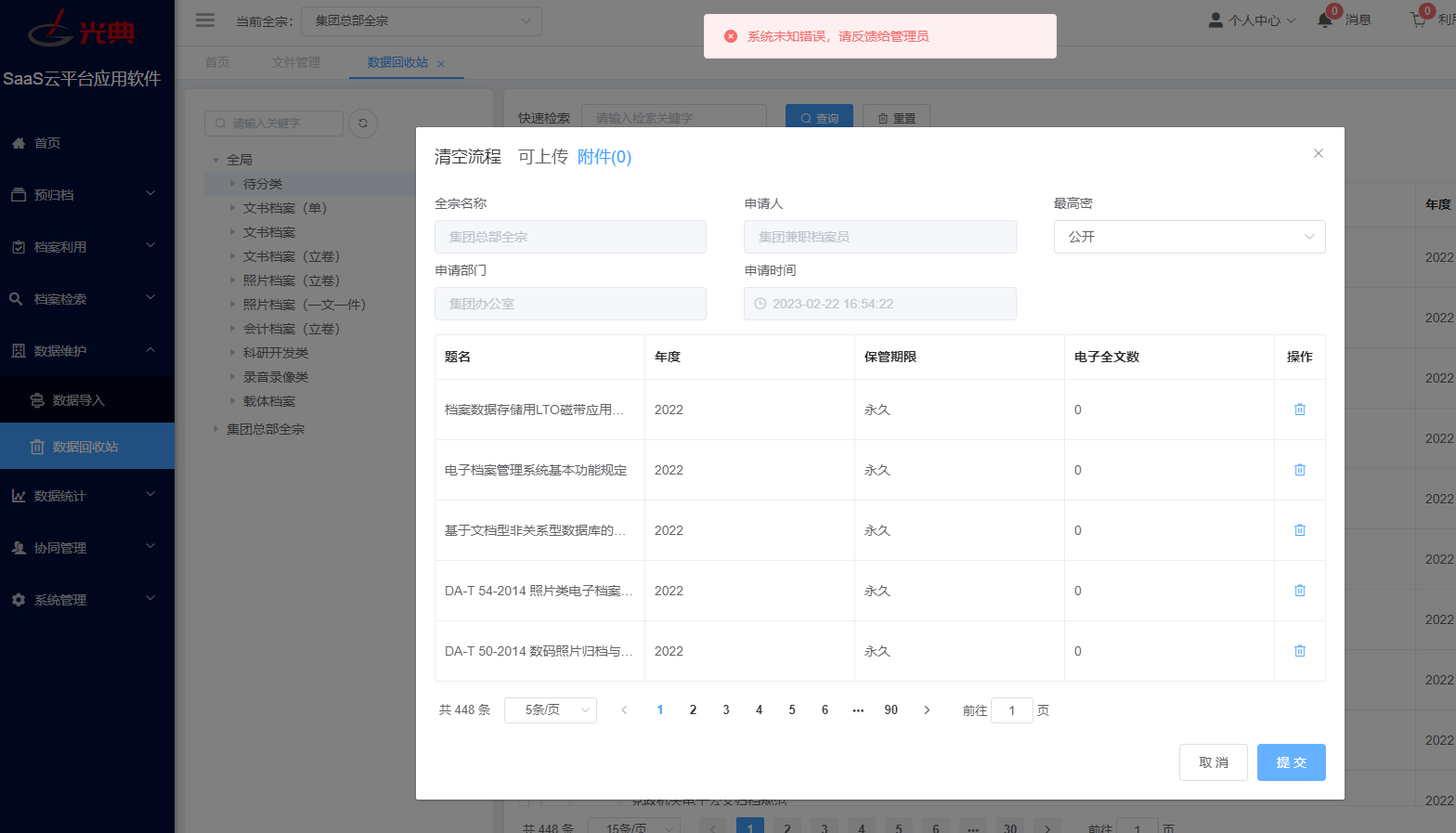Collapse the 数据维护 sidebar menu
The height and width of the screenshot is (833, 1456).
[87, 351]
